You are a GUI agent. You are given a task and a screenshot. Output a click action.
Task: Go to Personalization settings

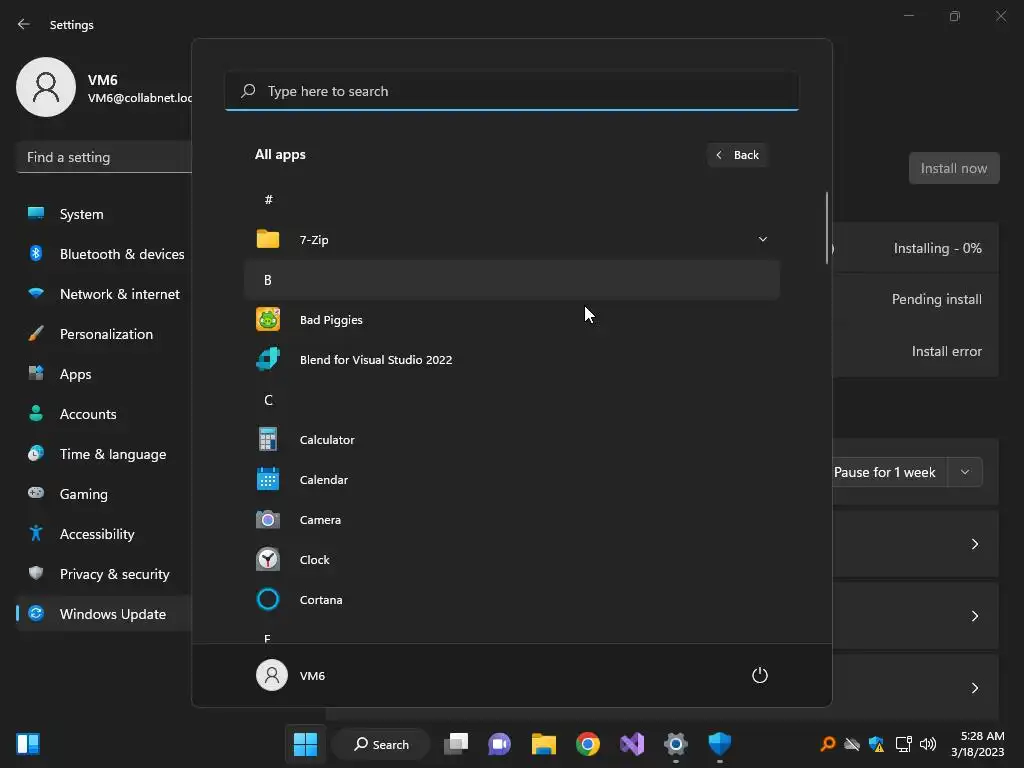104,334
